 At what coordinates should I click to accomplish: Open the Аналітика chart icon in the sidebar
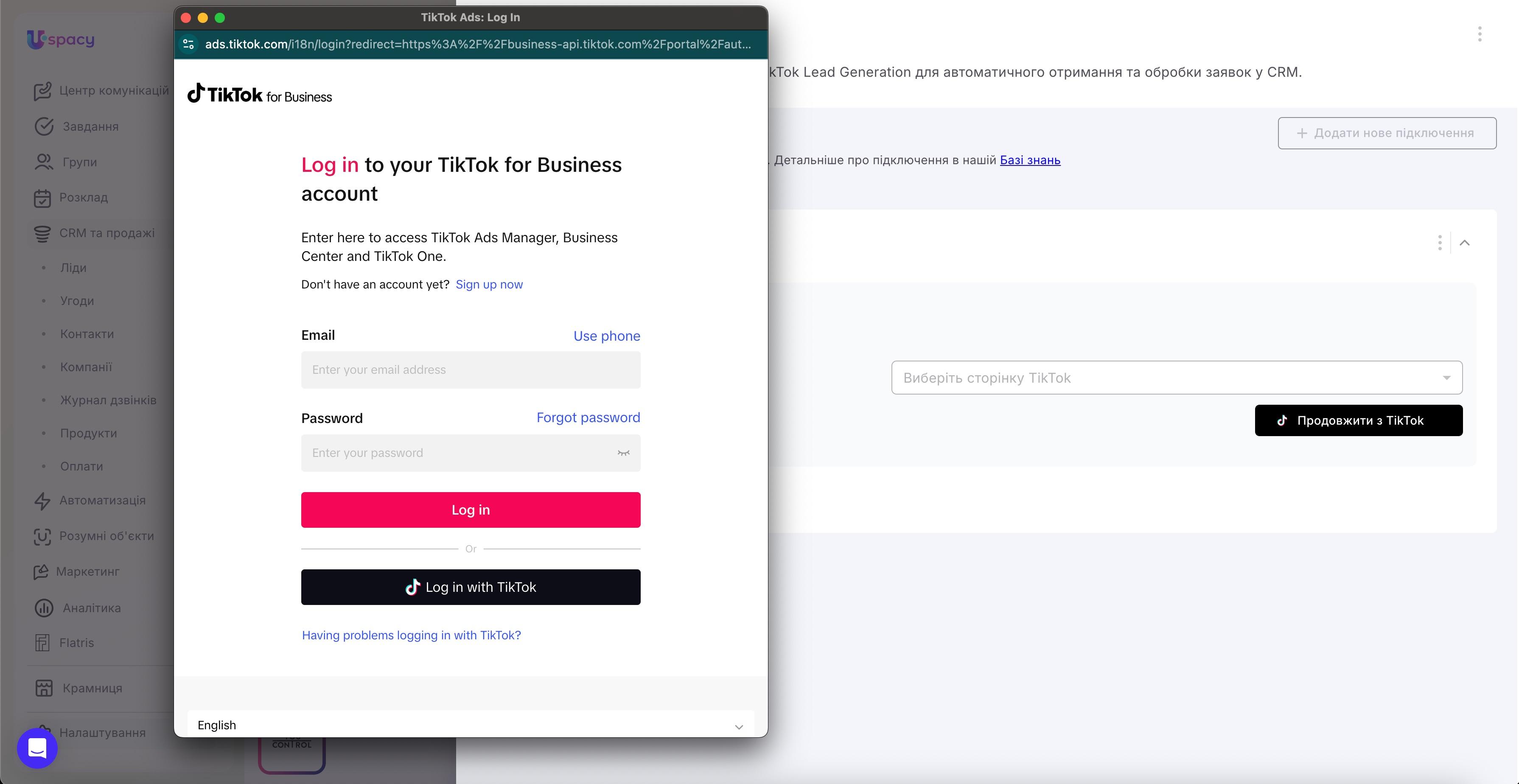[44, 608]
